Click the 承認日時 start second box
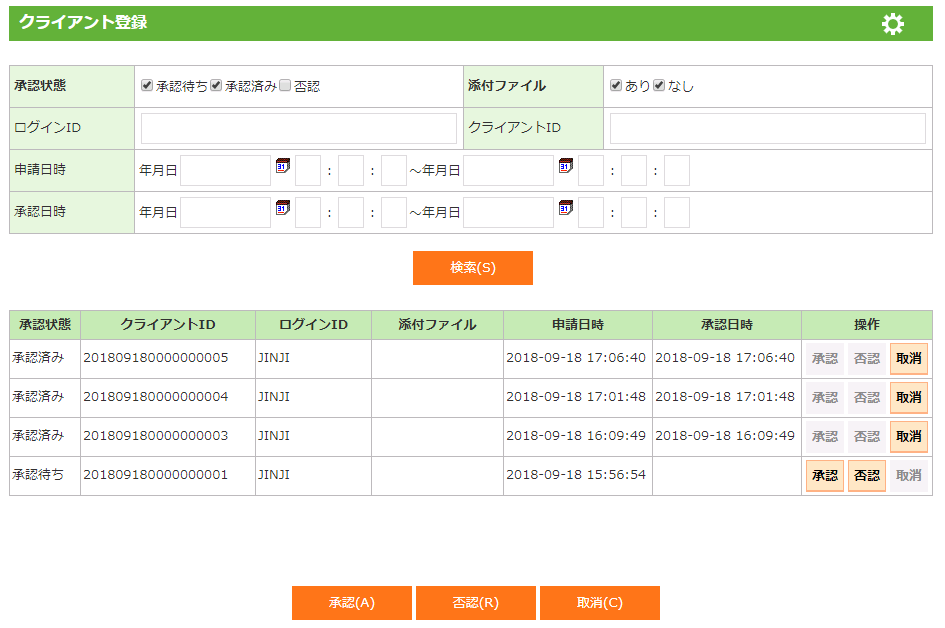 click(x=394, y=213)
